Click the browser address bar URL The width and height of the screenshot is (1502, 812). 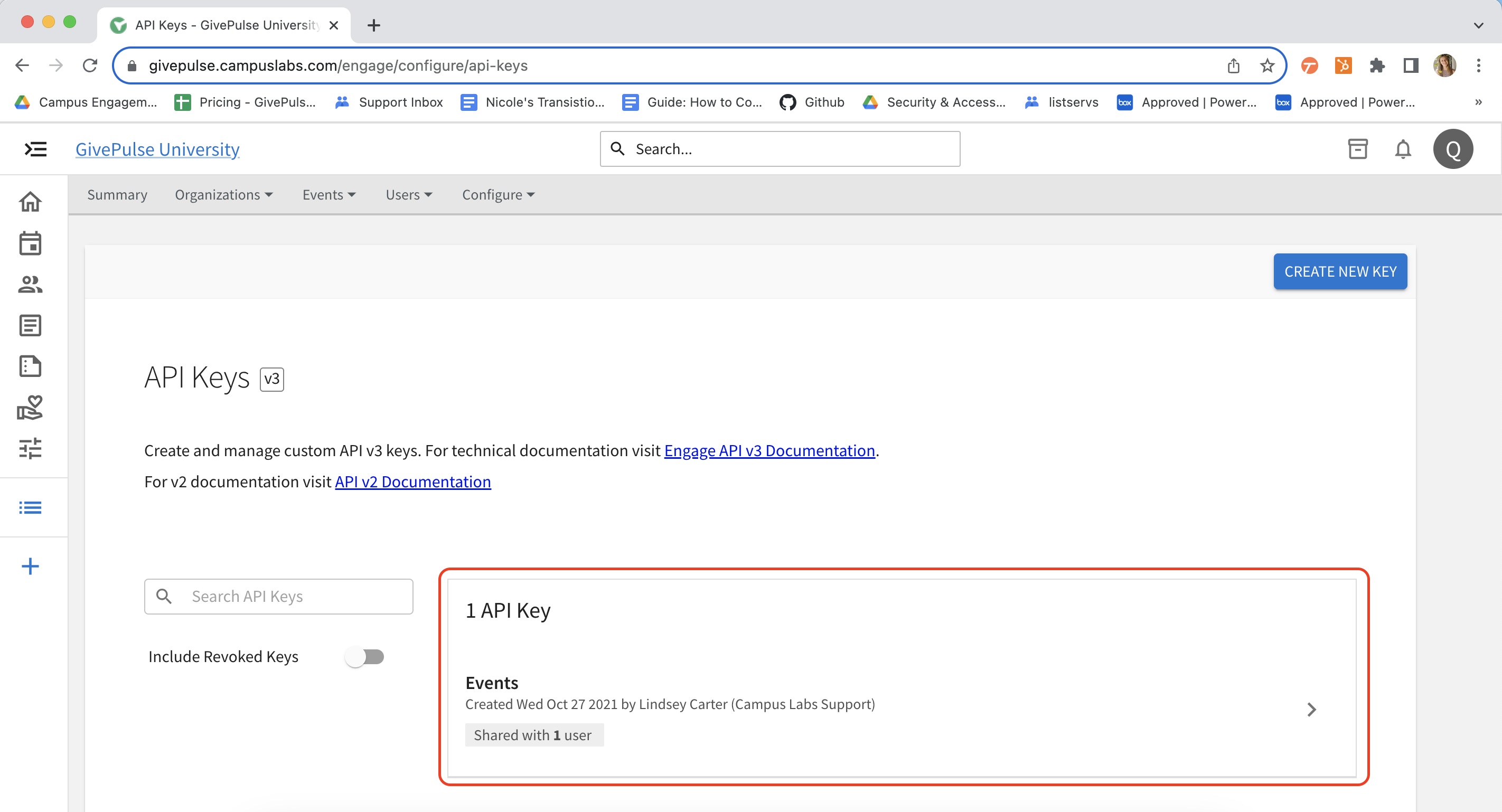click(x=338, y=65)
